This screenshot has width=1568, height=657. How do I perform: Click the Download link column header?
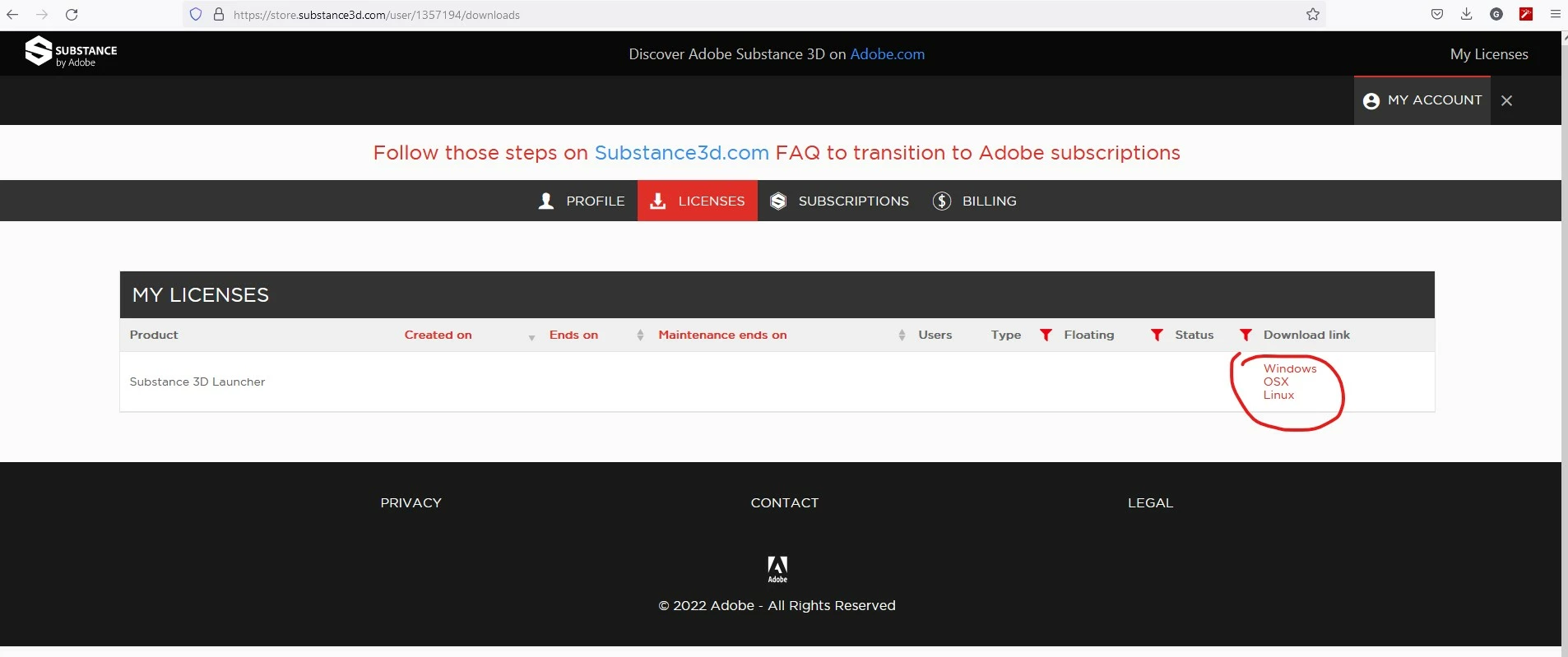1306,335
